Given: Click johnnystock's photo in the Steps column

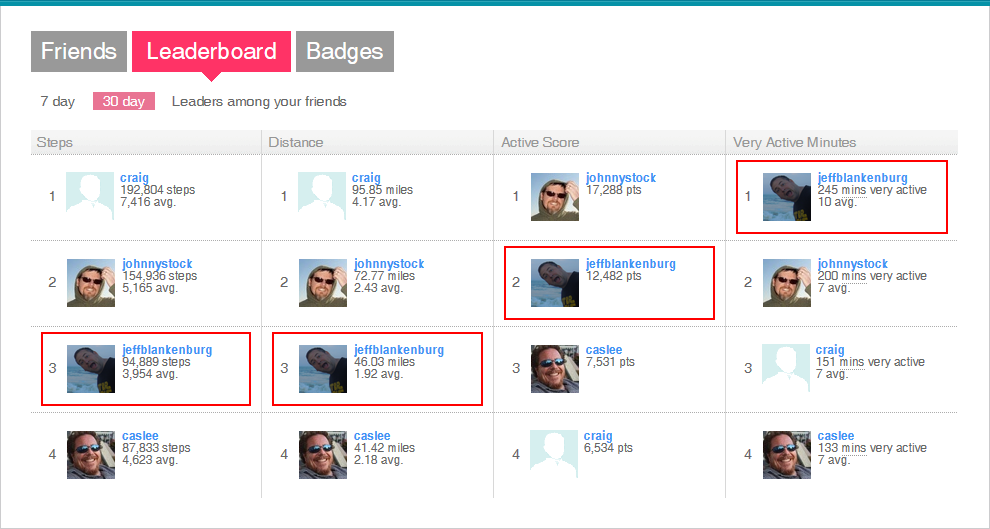Looking at the screenshot, I should (x=91, y=283).
